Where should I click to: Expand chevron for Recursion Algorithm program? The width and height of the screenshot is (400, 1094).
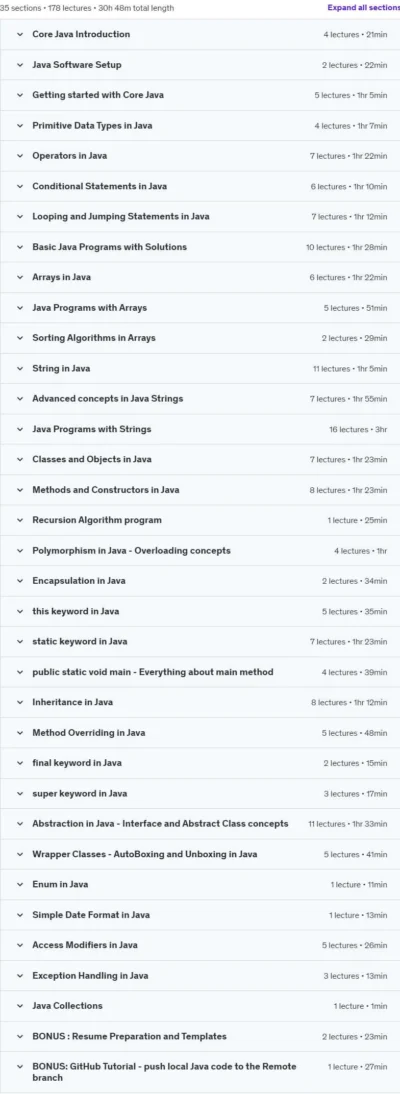pos(20,520)
